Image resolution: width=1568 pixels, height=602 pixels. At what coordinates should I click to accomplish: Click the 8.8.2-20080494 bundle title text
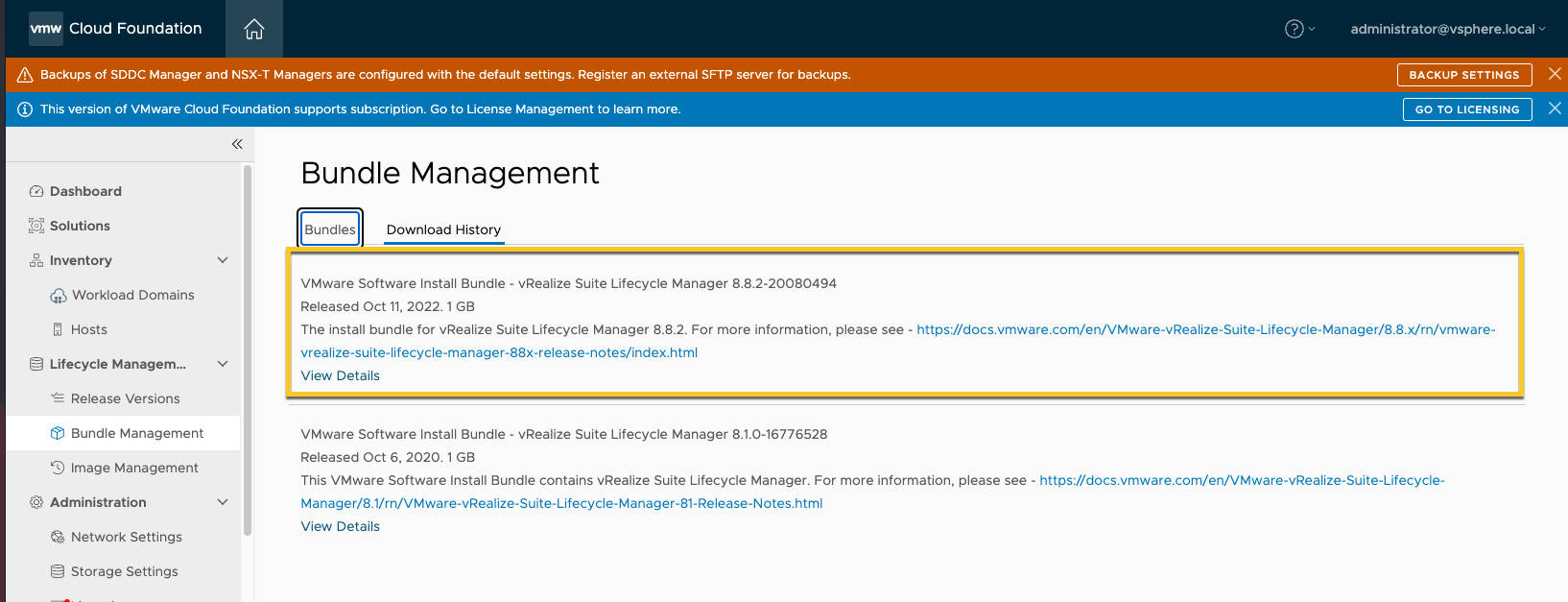568,283
